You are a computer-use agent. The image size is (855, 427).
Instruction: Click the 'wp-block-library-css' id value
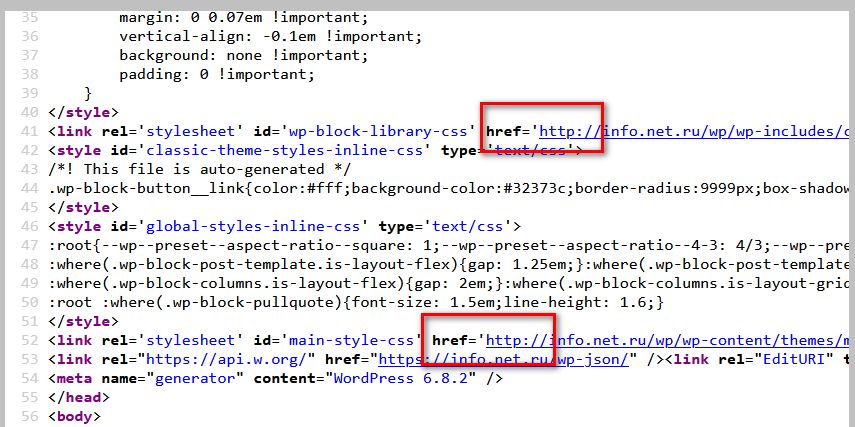[378, 131]
